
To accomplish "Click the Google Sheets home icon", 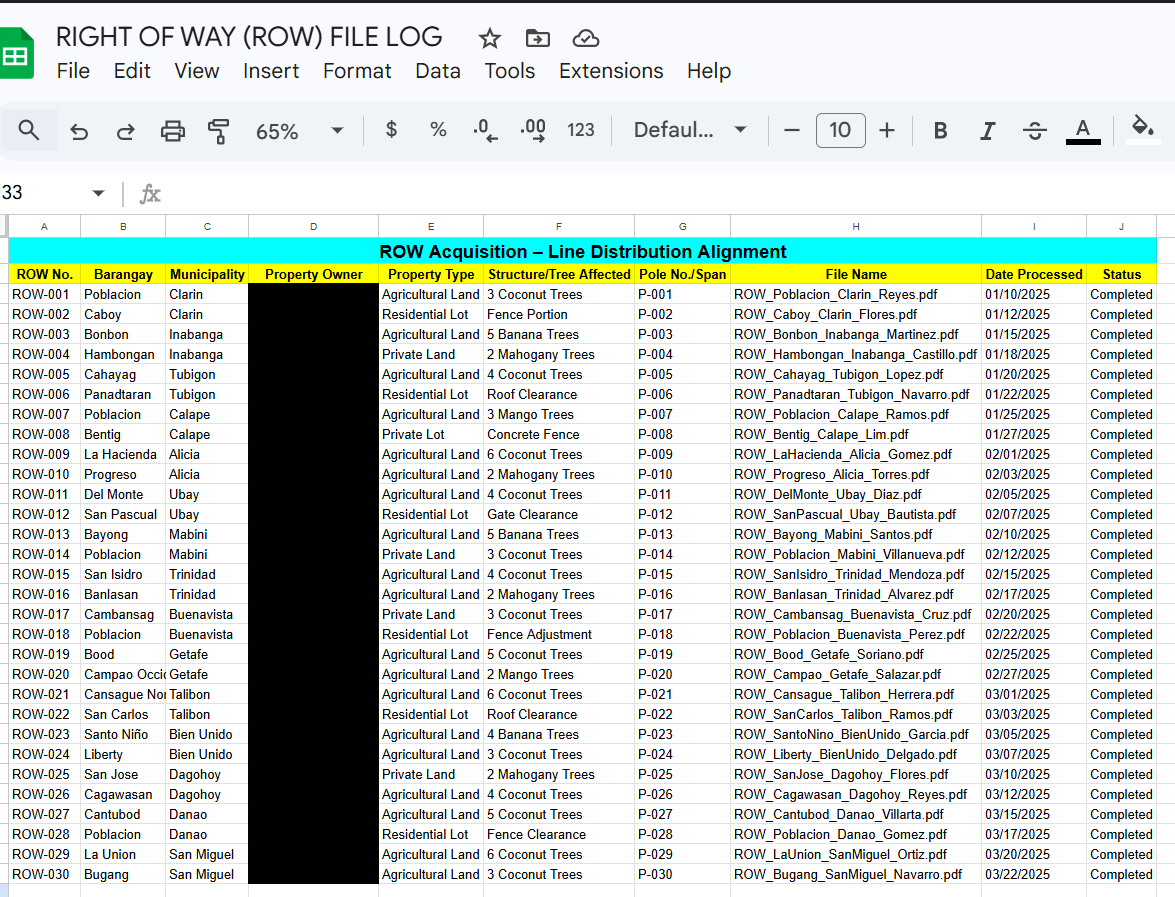I will point(16,52).
